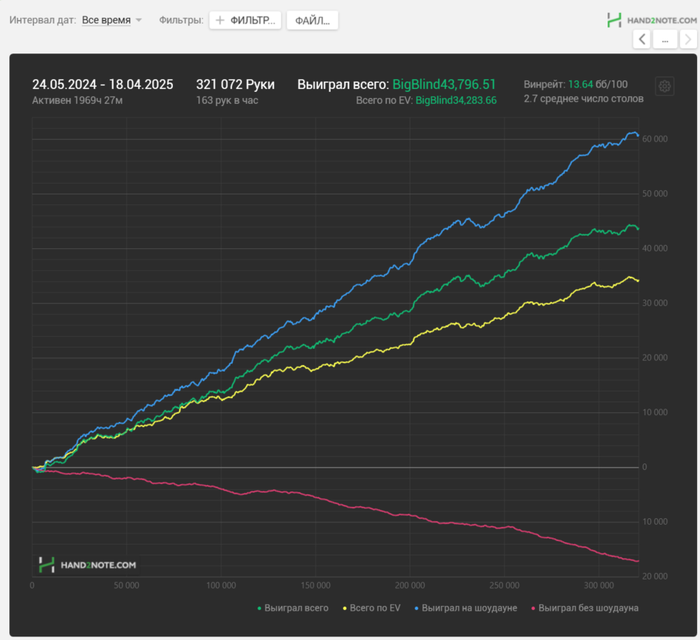Click the end point of the blue showdown line
700x640 pixels.
point(638,135)
